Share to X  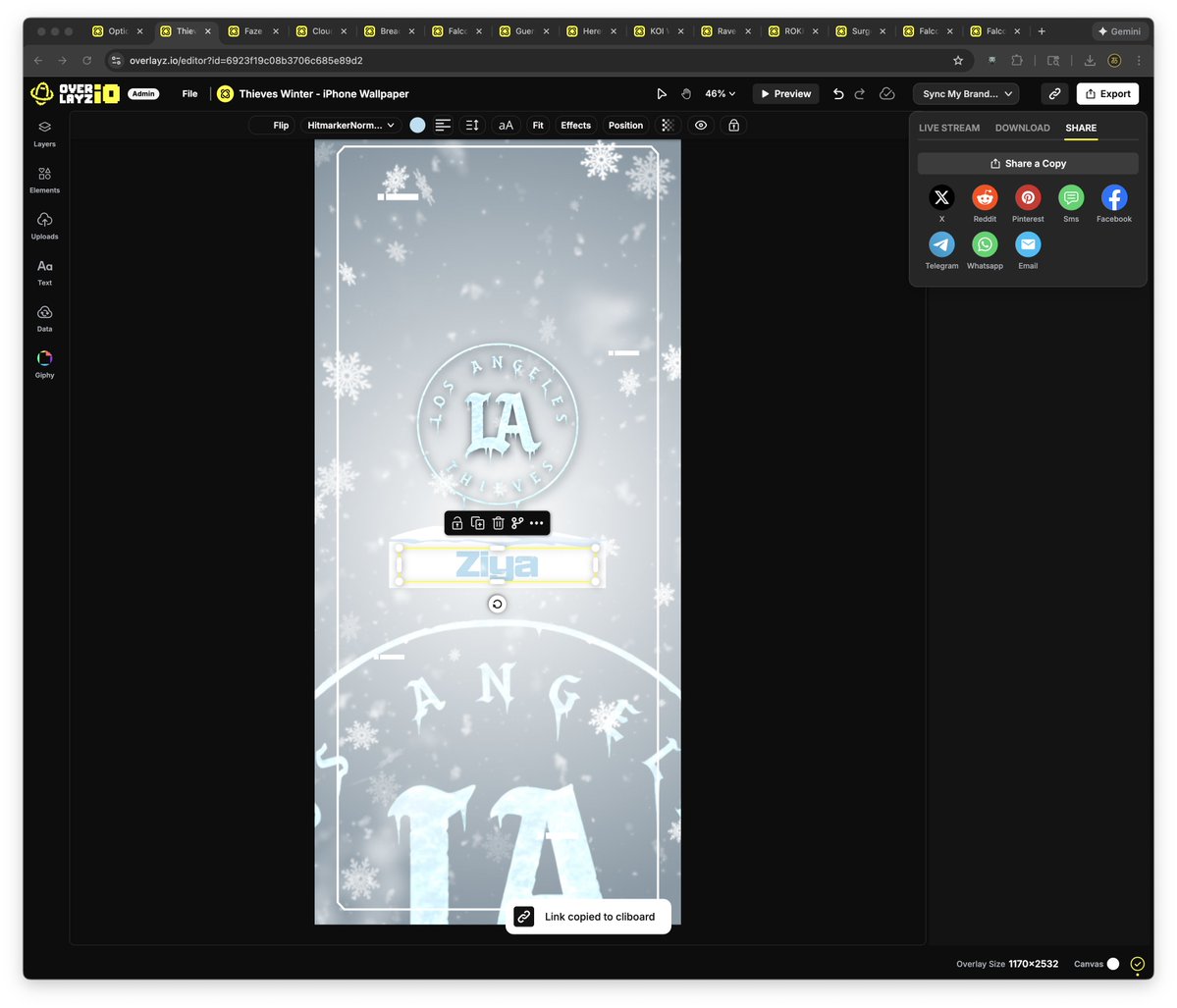click(x=941, y=198)
